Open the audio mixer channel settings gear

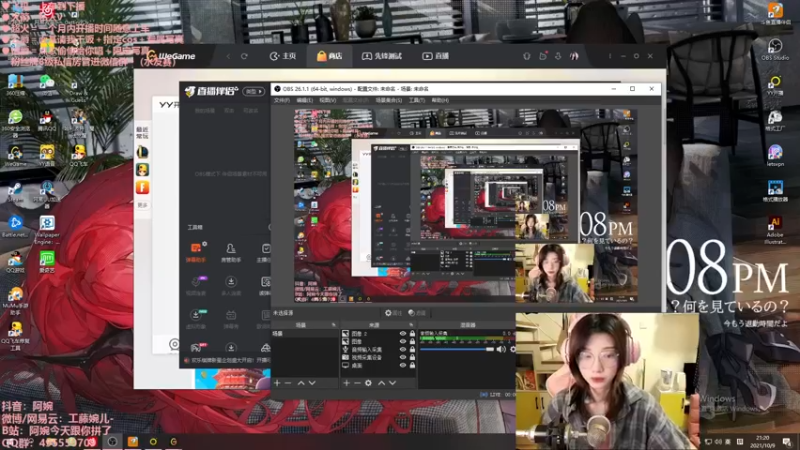[x=513, y=349]
